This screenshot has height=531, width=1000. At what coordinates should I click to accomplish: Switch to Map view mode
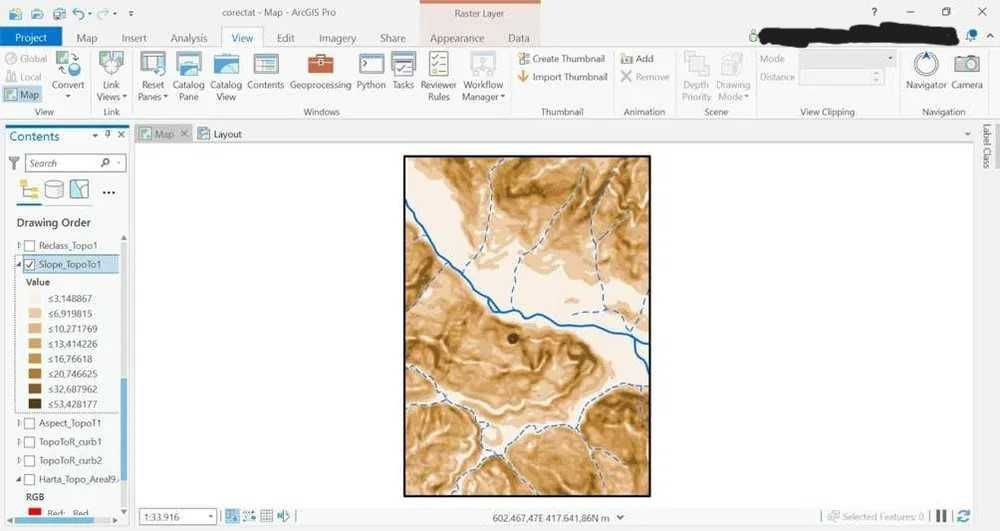(22, 94)
